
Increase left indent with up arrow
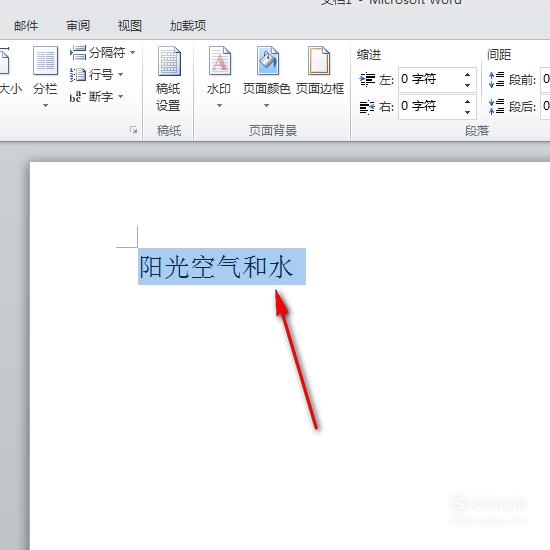point(468,75)
